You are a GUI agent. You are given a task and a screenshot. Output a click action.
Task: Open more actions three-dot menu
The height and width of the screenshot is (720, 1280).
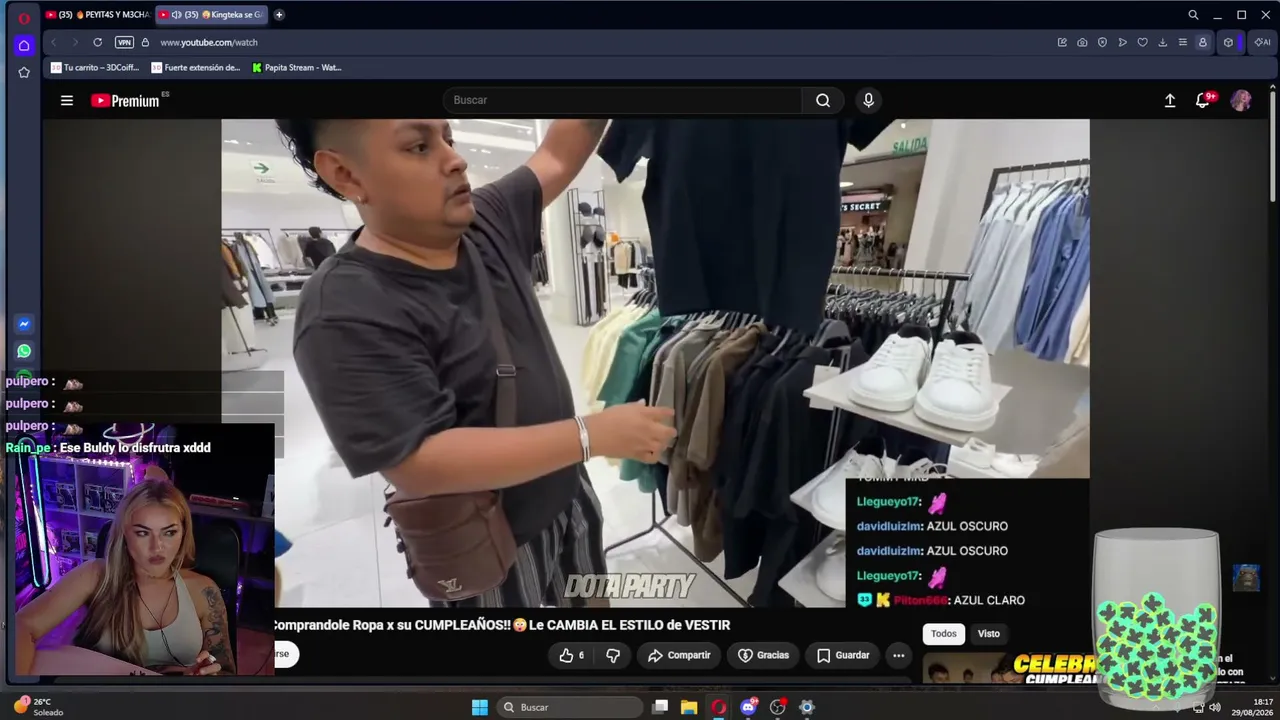(899, 655)
